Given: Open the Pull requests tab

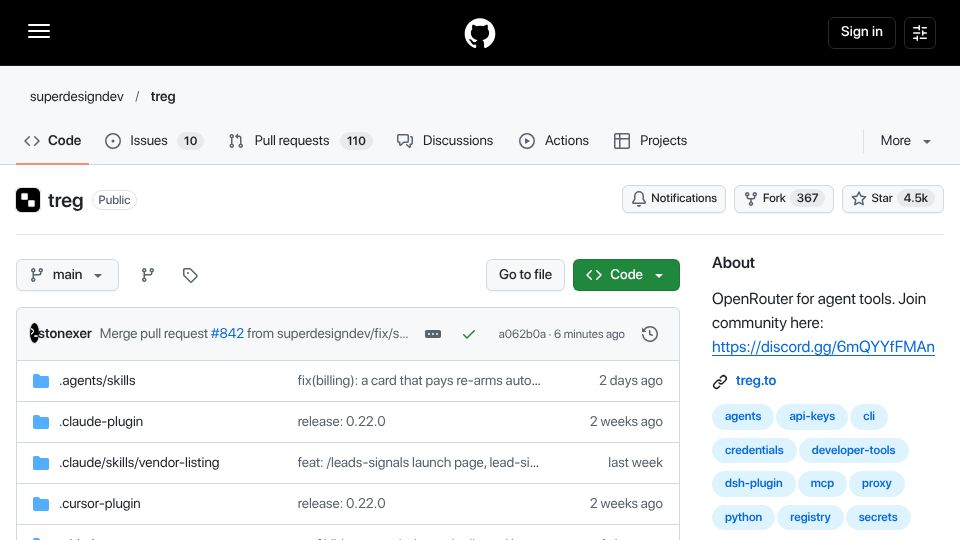Looking at the screenshot, I should point(300,141).
